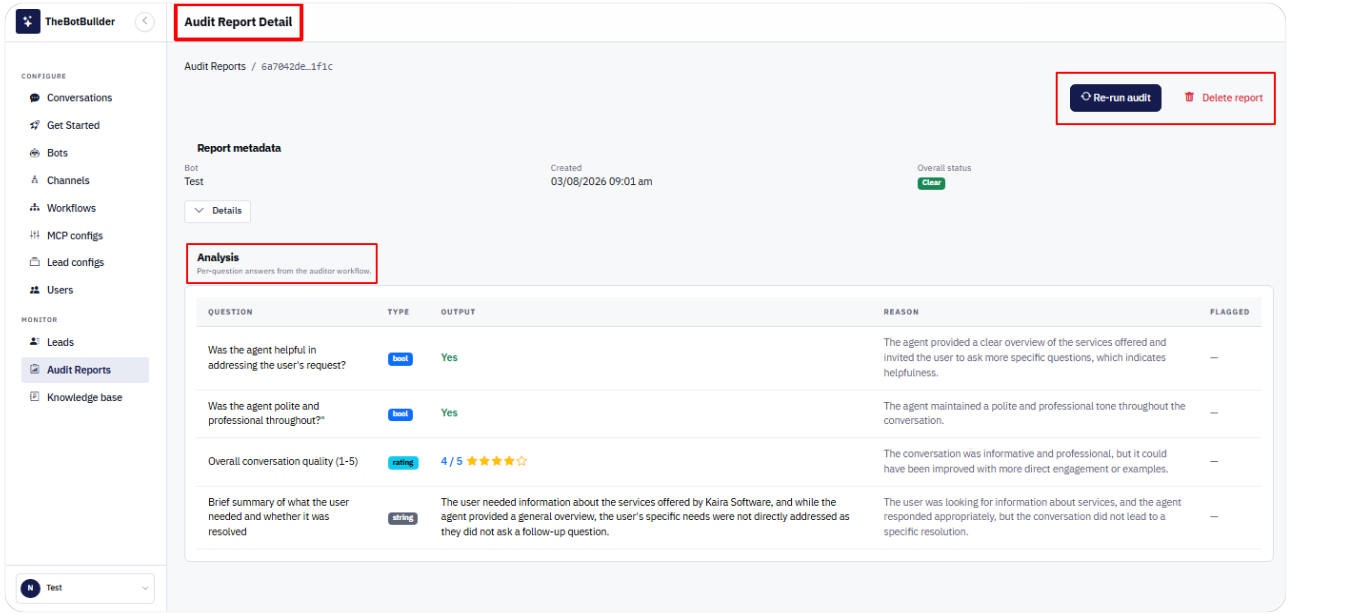This screenshot has height=615, width=1366.
Task: Collapse the sidebar with the chevron button
Action: point(145,21)
